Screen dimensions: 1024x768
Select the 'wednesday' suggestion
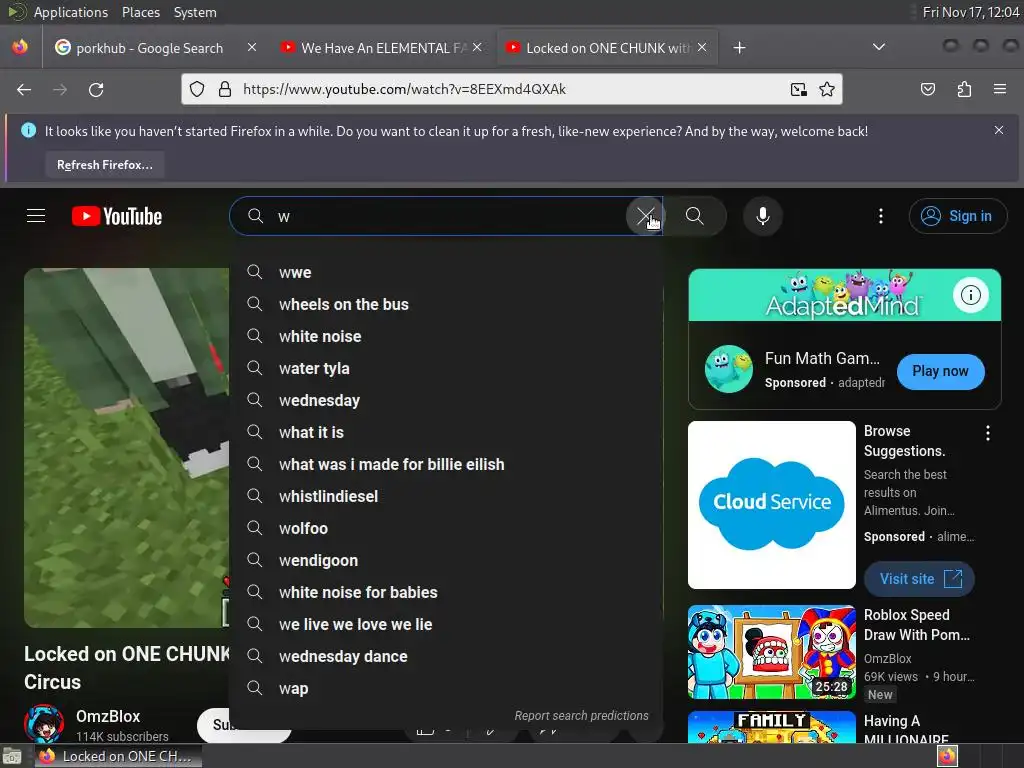tap(446, 400)
